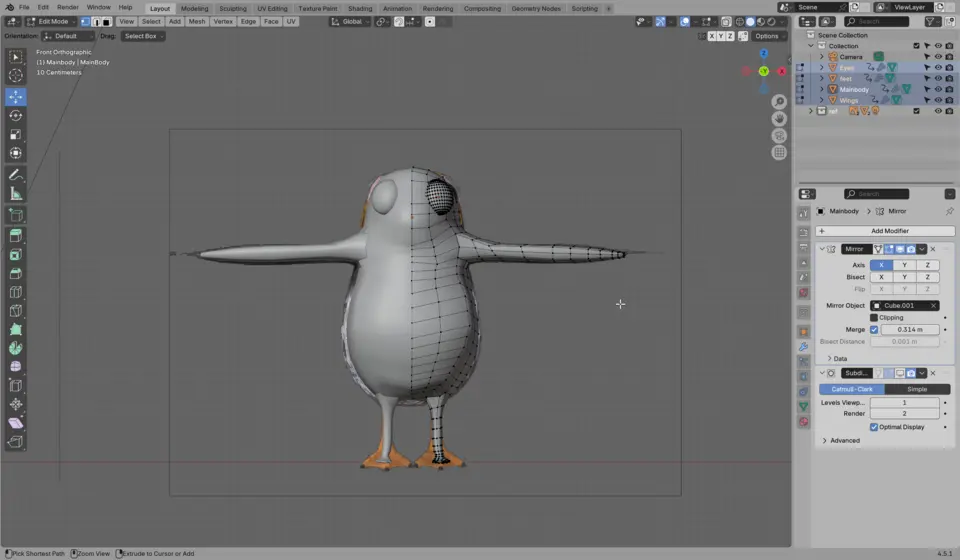Open the Orientation Default dropdown
Screen dimensions: 960x560
pyautogui.click(x=68, y=36)
